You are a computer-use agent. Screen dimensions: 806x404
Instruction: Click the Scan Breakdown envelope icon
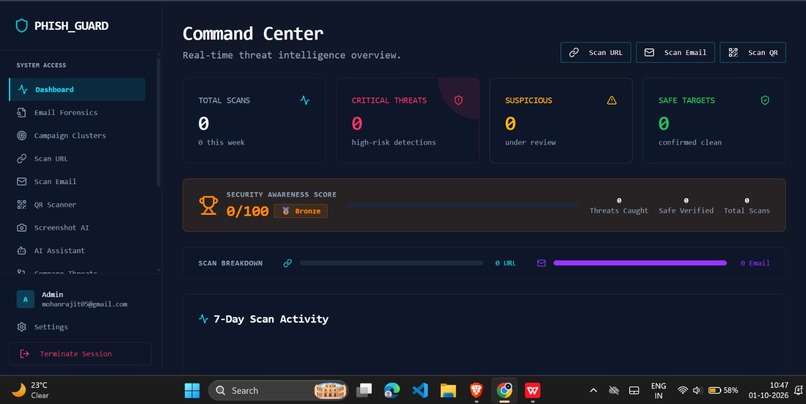click(541, 263)
